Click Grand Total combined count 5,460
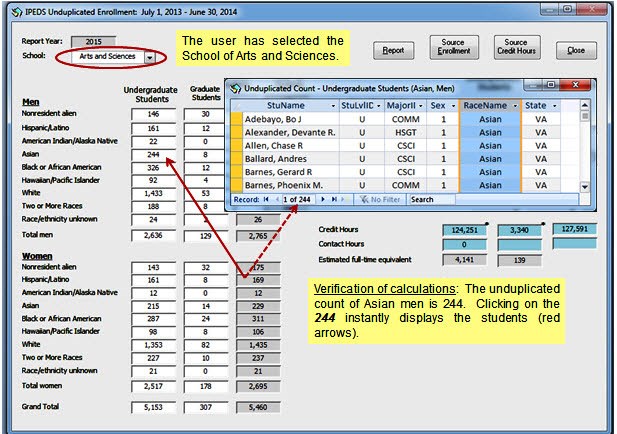Viewport: 617px width, 434px height. point(258,407)
